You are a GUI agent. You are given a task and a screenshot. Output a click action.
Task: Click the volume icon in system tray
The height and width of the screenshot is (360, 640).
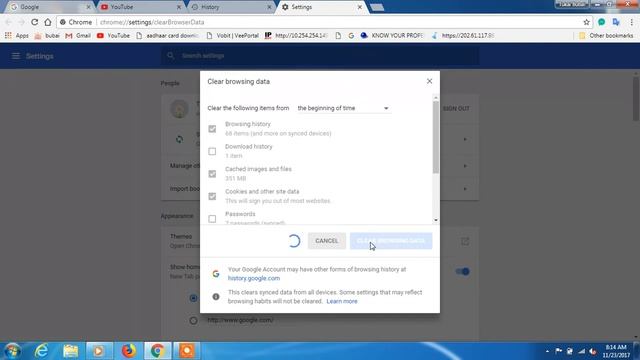point(593,351)
